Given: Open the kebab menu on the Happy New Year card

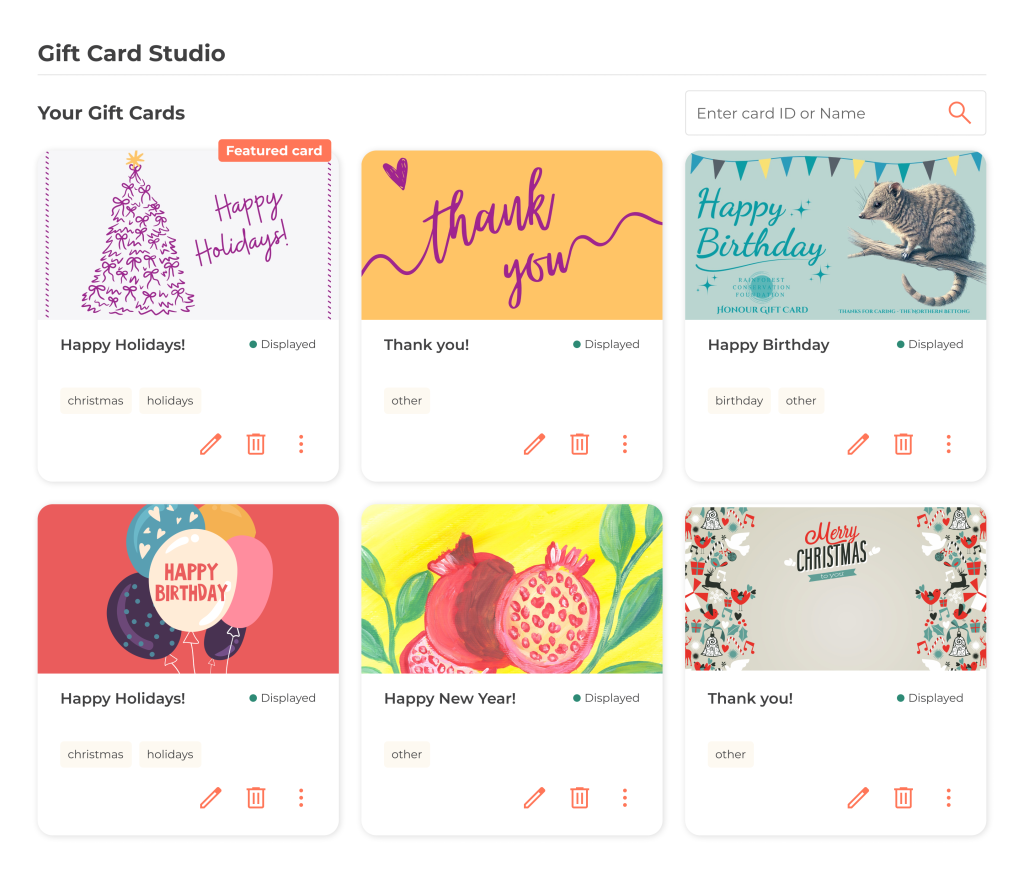Looking at the screenshot, I should coord(625,797).
